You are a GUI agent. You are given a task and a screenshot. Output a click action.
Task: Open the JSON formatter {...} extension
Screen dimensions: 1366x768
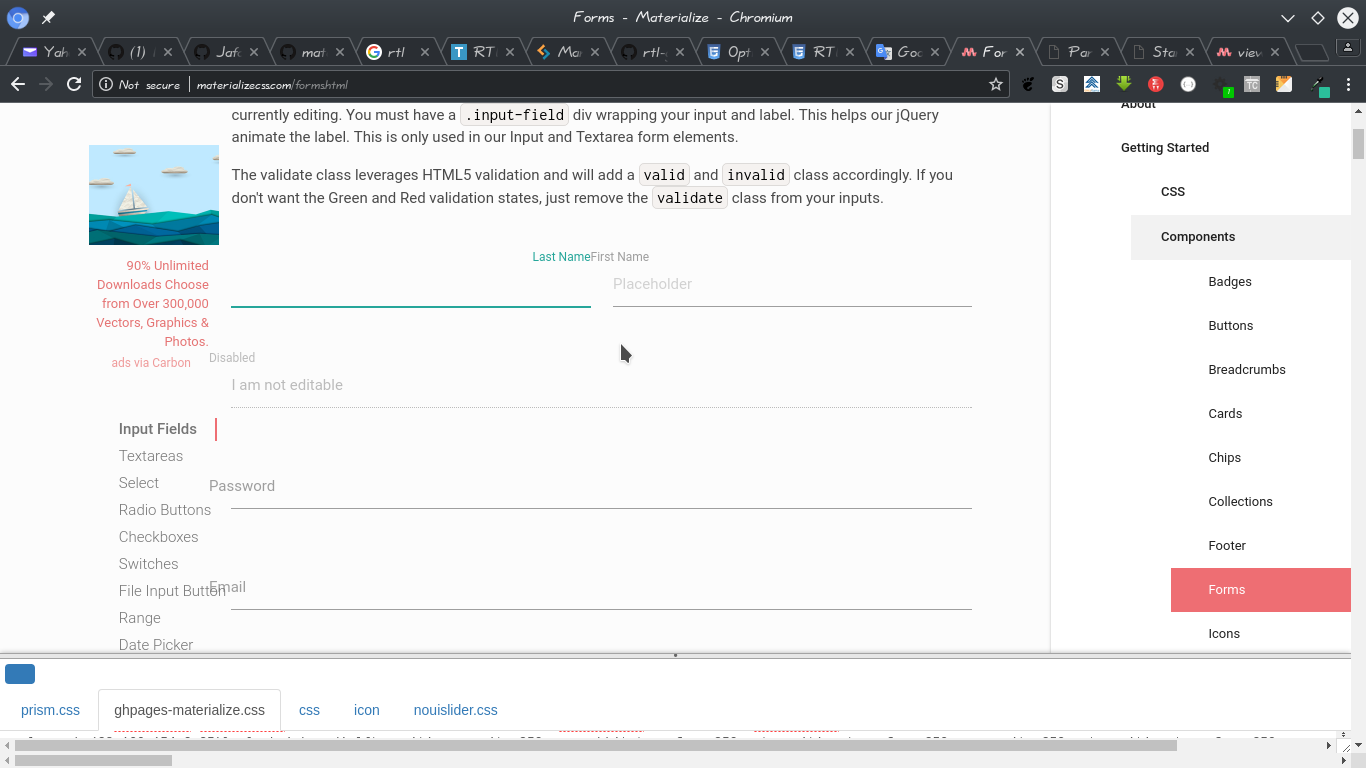pos(1188,84)
